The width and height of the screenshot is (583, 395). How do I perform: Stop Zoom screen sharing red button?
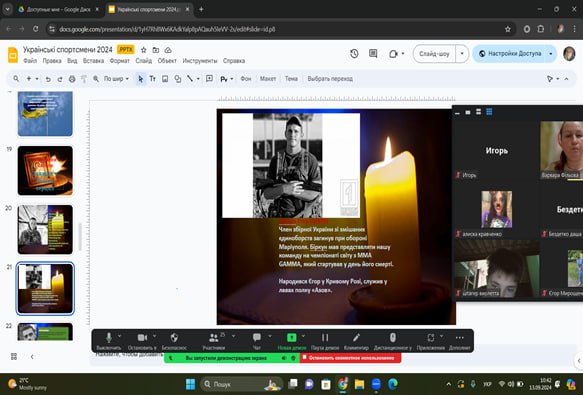[351, 358]
